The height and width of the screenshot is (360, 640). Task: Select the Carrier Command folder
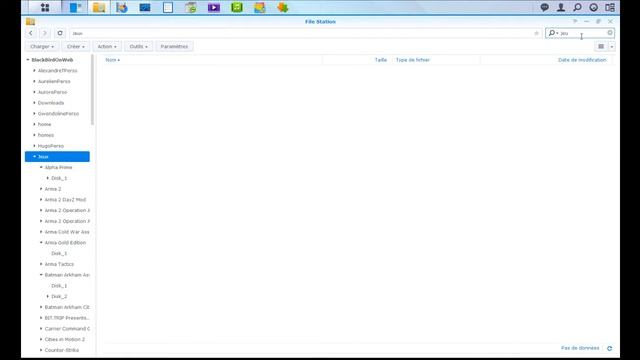(67, 329)
